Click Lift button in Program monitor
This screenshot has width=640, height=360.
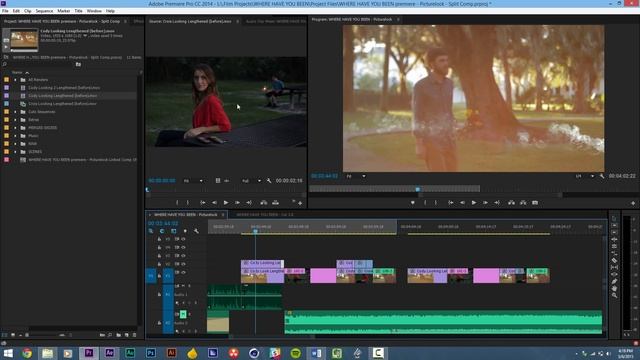[x=511, y=202]
